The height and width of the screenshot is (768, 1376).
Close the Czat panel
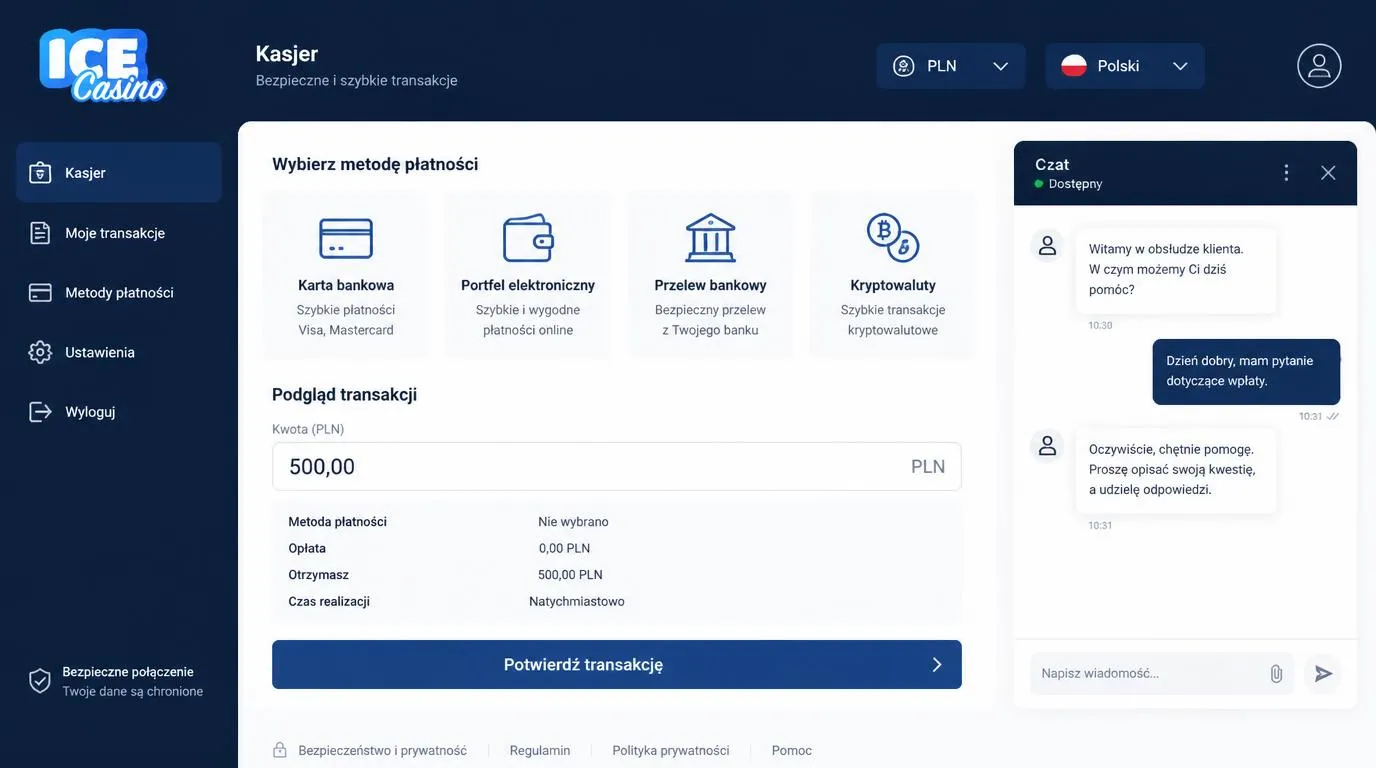[1328, 173]
